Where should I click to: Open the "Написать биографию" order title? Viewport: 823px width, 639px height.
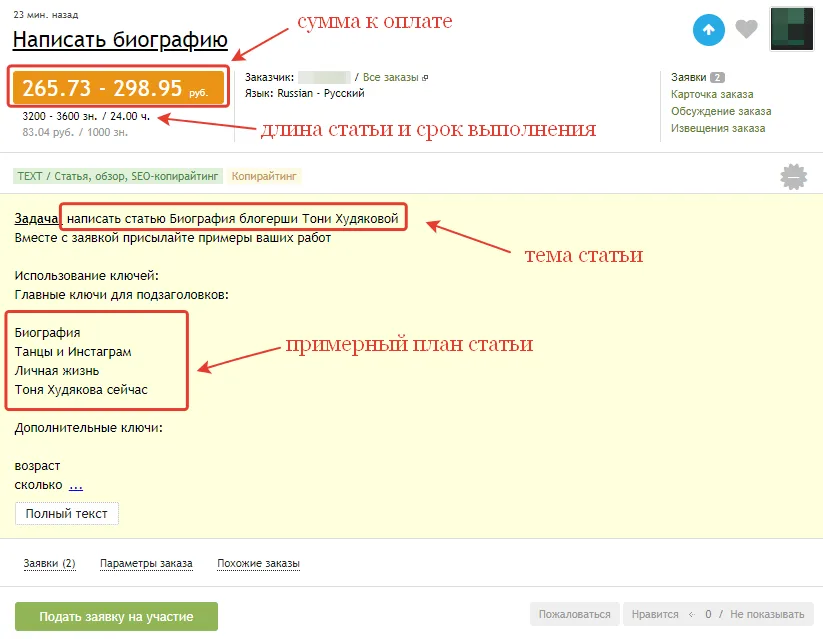[x=120, y=40]
